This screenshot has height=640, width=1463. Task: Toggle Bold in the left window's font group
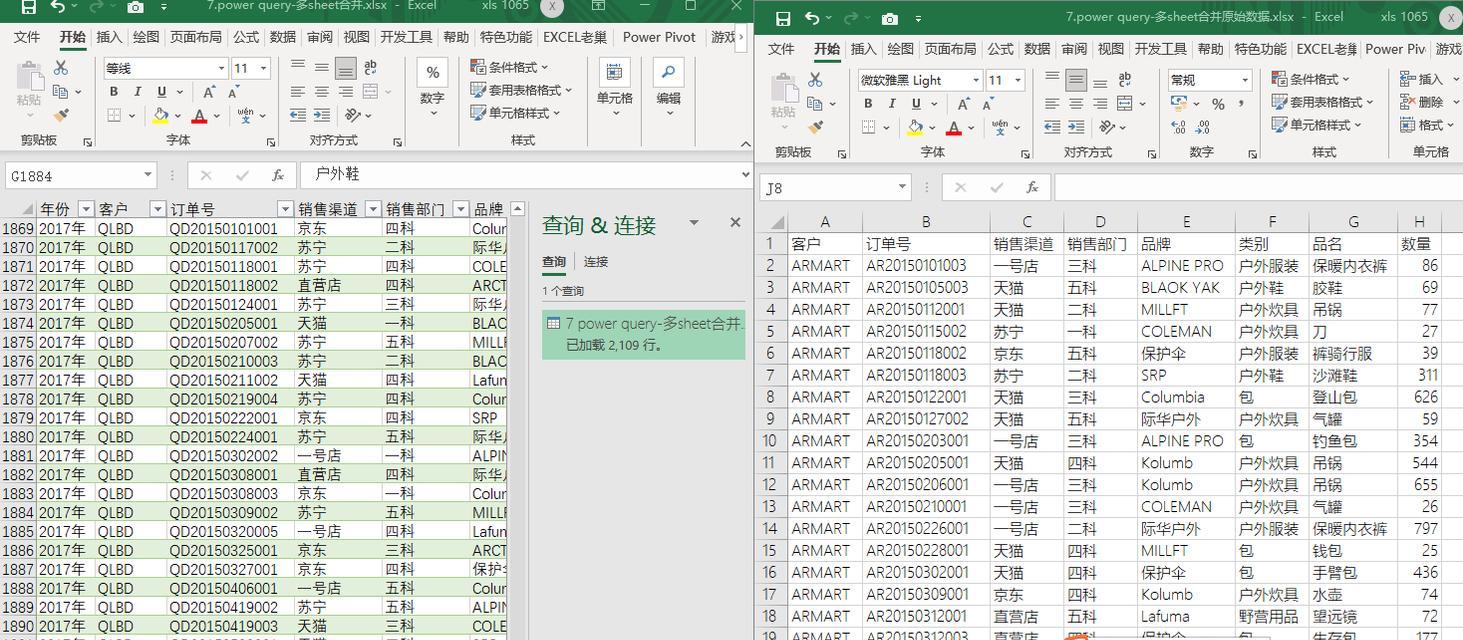coord(114,92)
